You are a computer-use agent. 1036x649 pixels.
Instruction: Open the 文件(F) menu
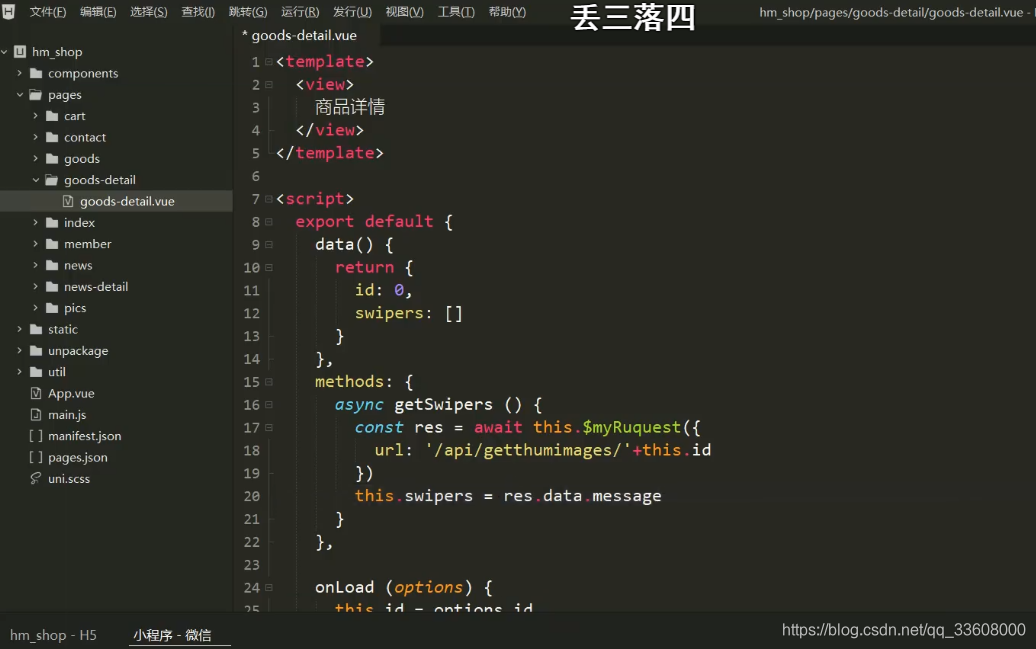pos(48,12)
